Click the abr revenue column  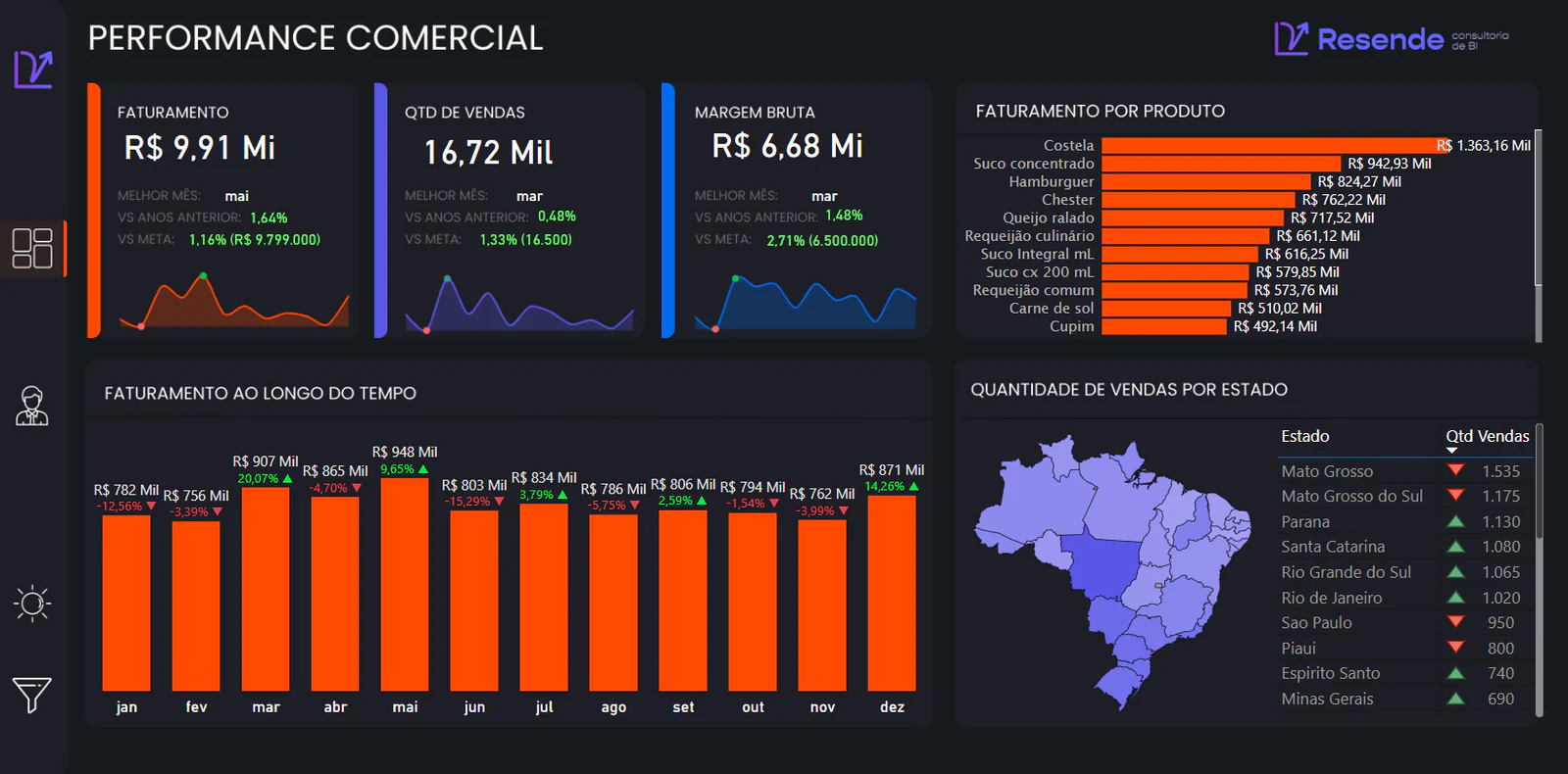[335, 594]
